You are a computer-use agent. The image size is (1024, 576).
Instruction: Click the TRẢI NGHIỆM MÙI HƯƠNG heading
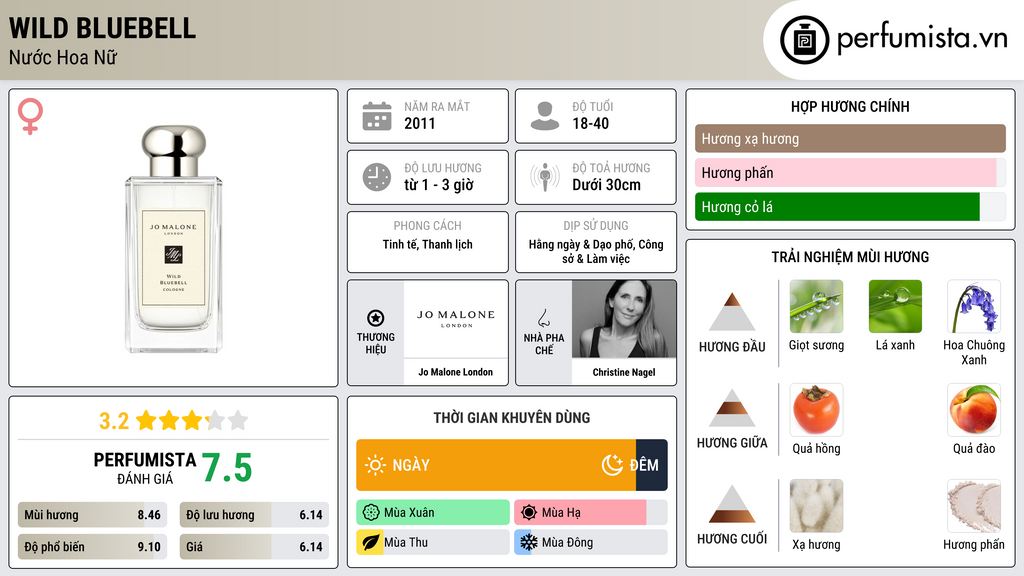[850, 257]
